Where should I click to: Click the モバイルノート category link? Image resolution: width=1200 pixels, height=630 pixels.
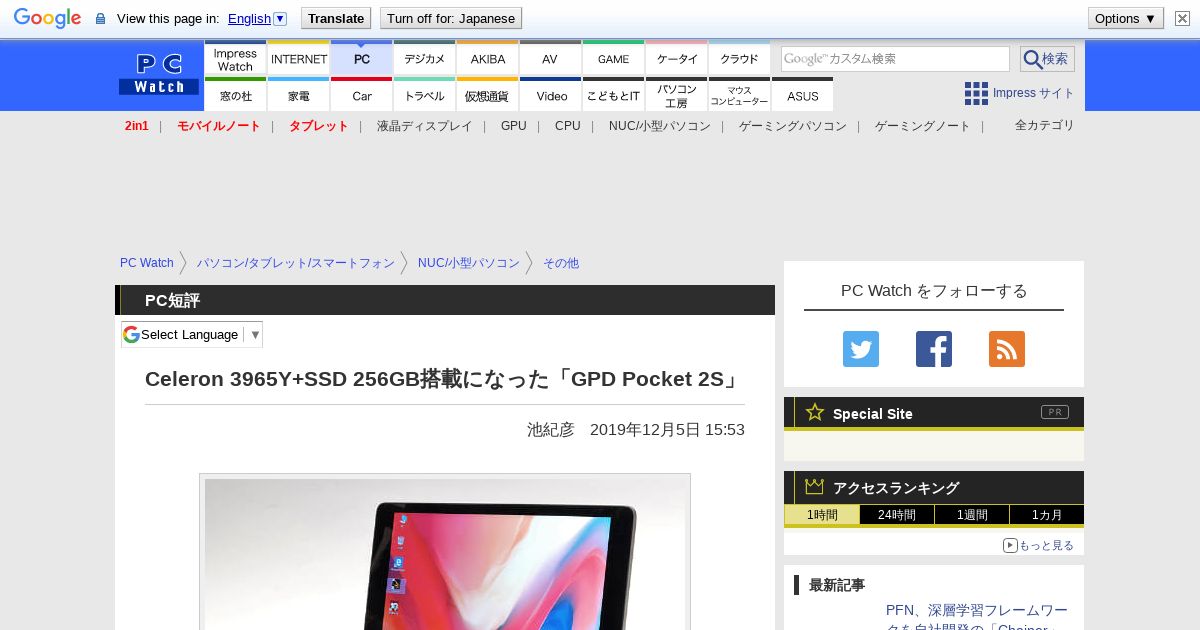pos(219,126)
